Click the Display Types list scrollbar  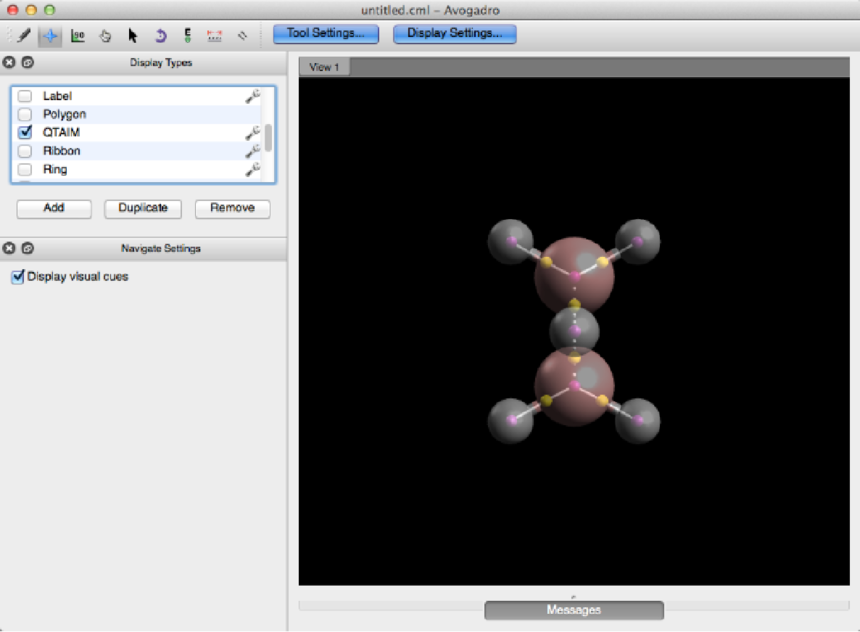268,137
